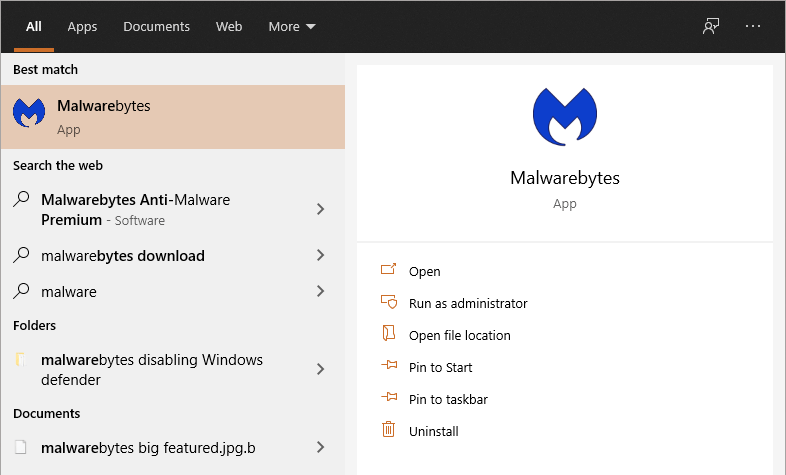Click the large Malwarebytes logo in preview pane
Image resolution: width=786 pixels, height=475 pixels.
coord(564,116)
